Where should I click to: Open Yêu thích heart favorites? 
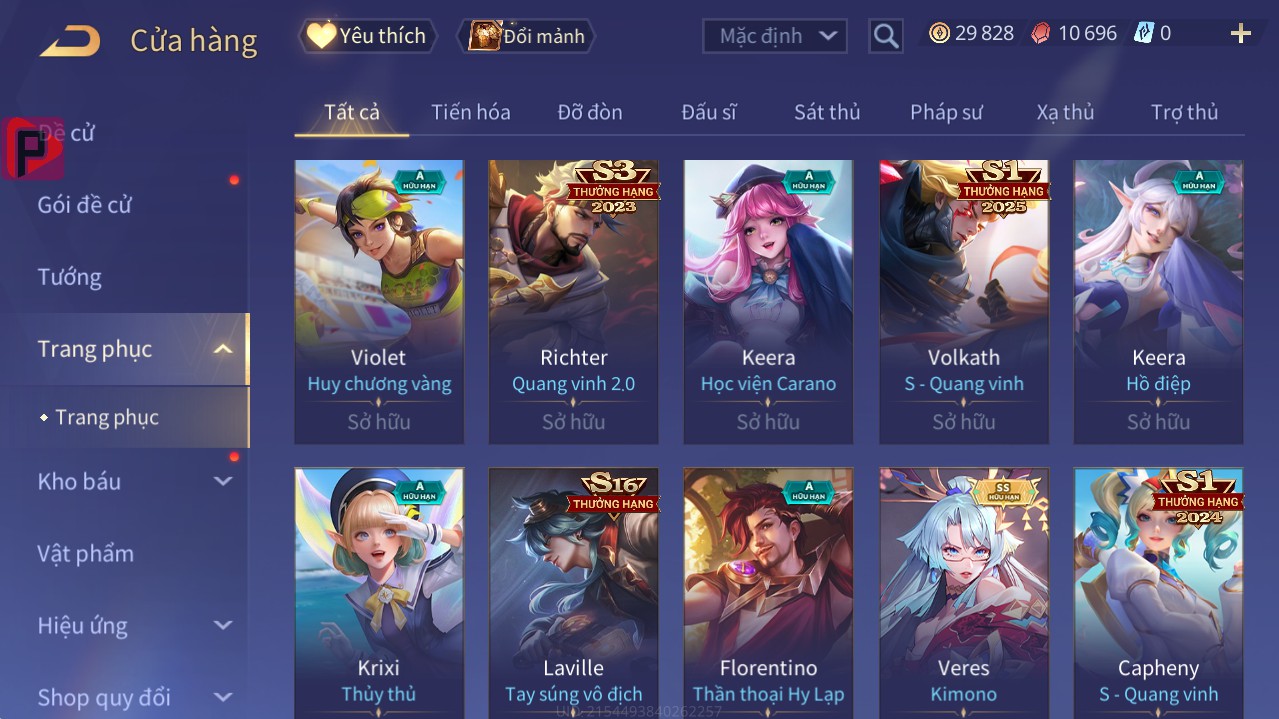(x=368, y=36)
